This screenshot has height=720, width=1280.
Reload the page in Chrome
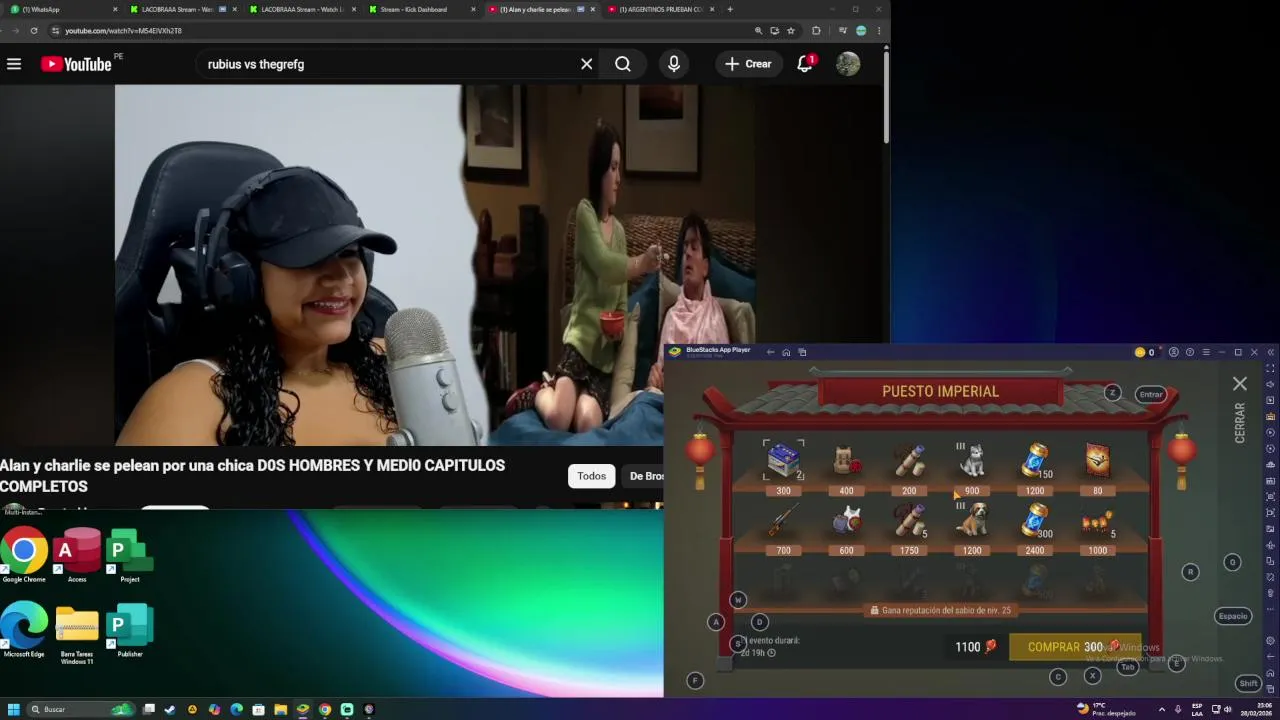[34, 31]
